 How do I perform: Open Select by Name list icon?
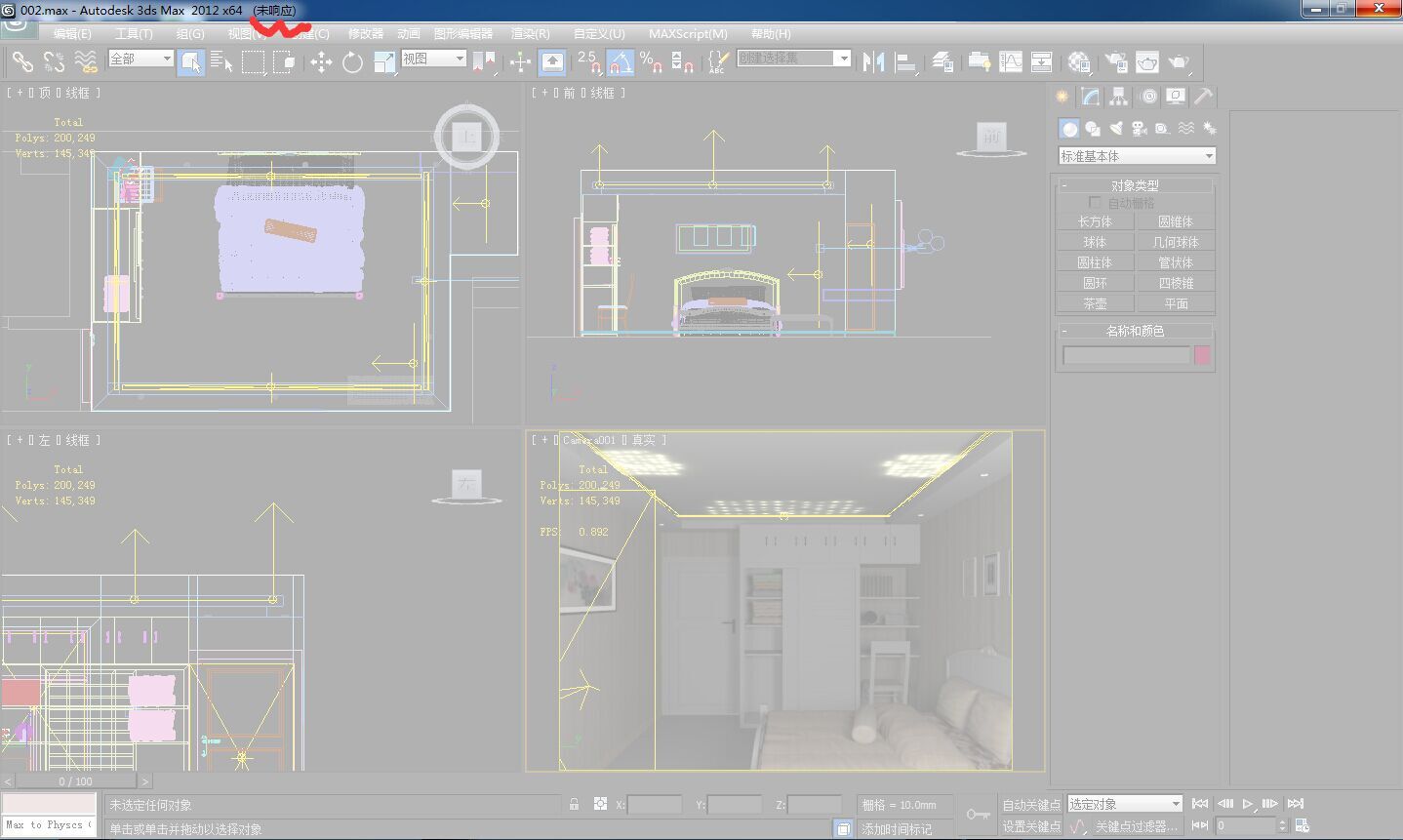click(x=221, y=62)
